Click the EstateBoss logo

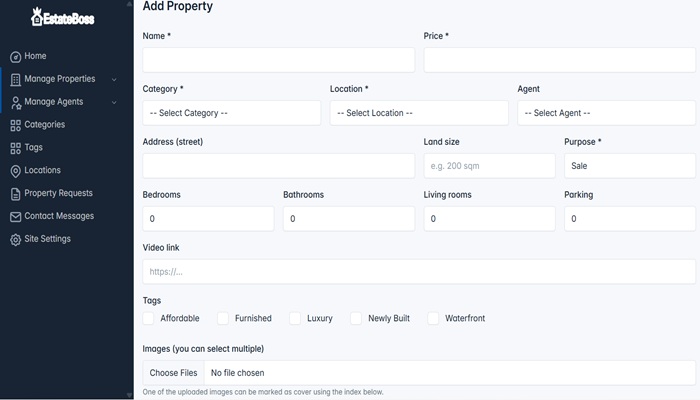pos(62,17)
